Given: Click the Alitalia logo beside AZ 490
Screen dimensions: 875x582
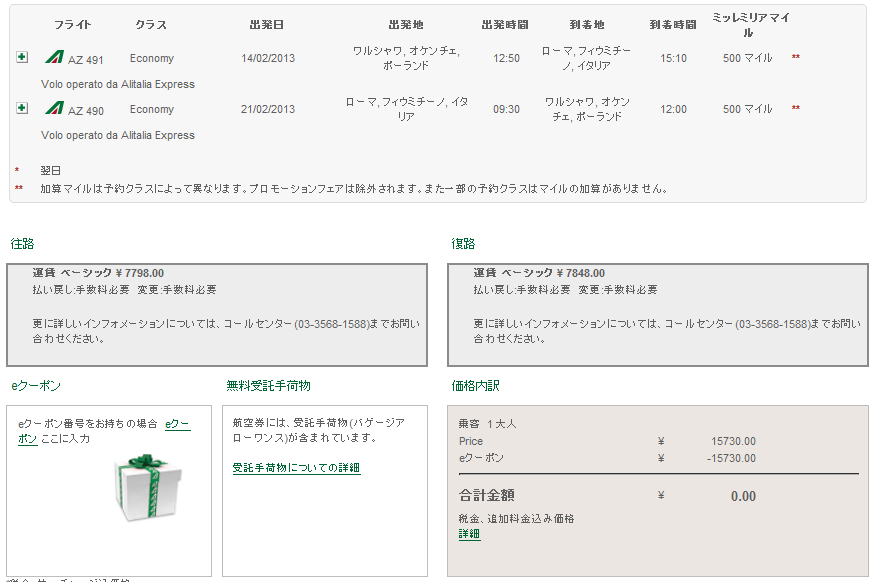Looking at the screenshot, I should [x=54, y=109].
